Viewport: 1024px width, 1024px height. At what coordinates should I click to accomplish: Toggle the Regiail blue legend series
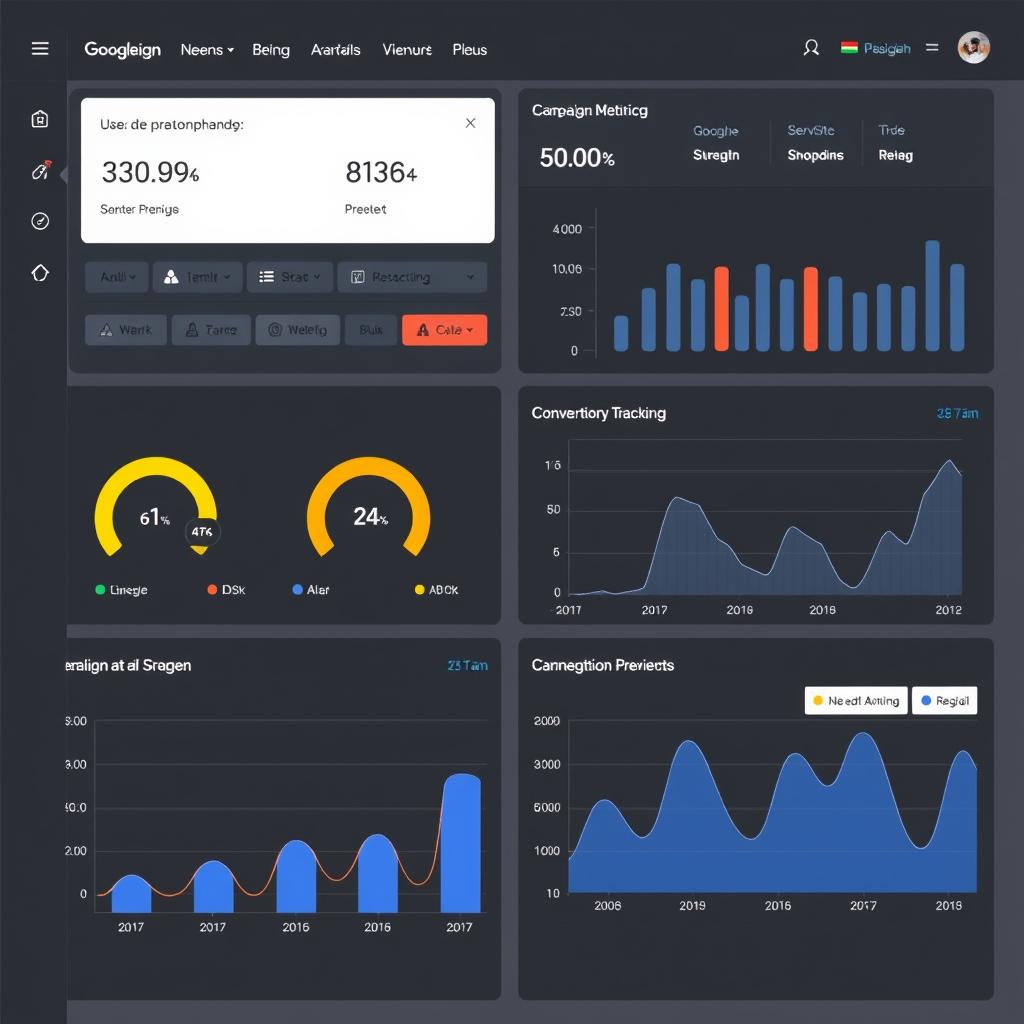pyautogui.click(x=944, y=701)
